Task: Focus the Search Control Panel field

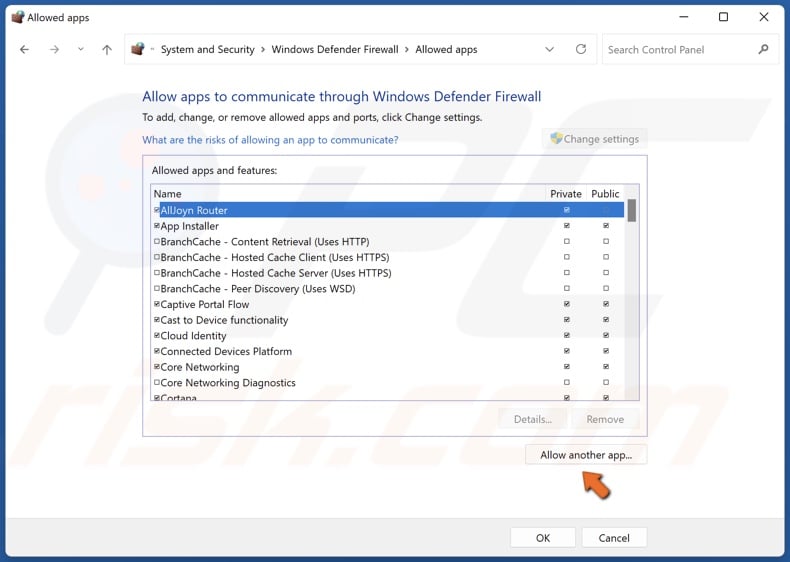Action: tap(690, 49)
